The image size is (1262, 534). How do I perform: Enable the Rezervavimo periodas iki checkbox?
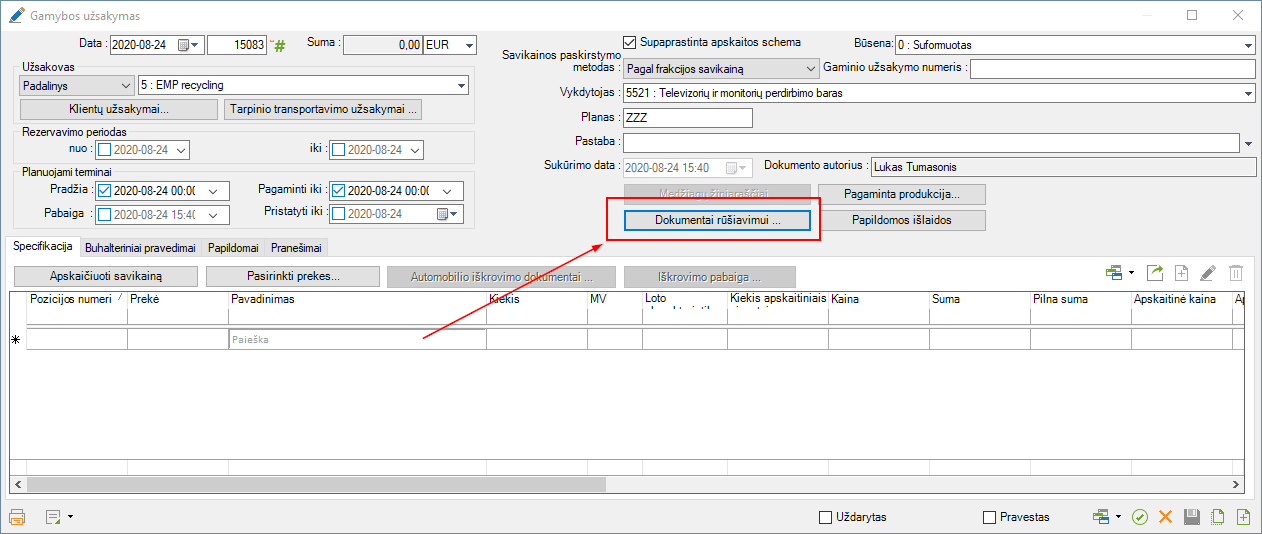[x=338, y=150]
